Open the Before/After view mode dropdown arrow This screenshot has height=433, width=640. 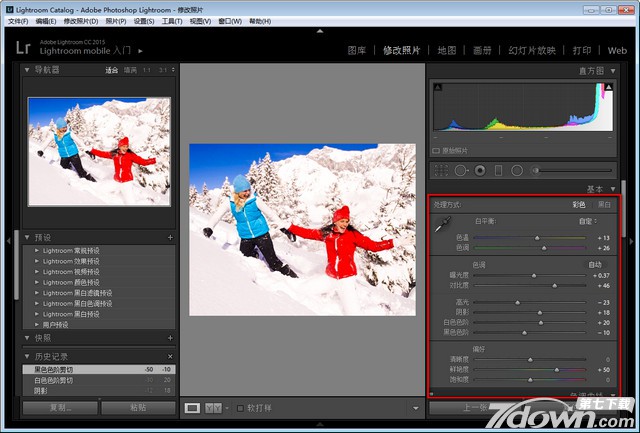[227, 408]
